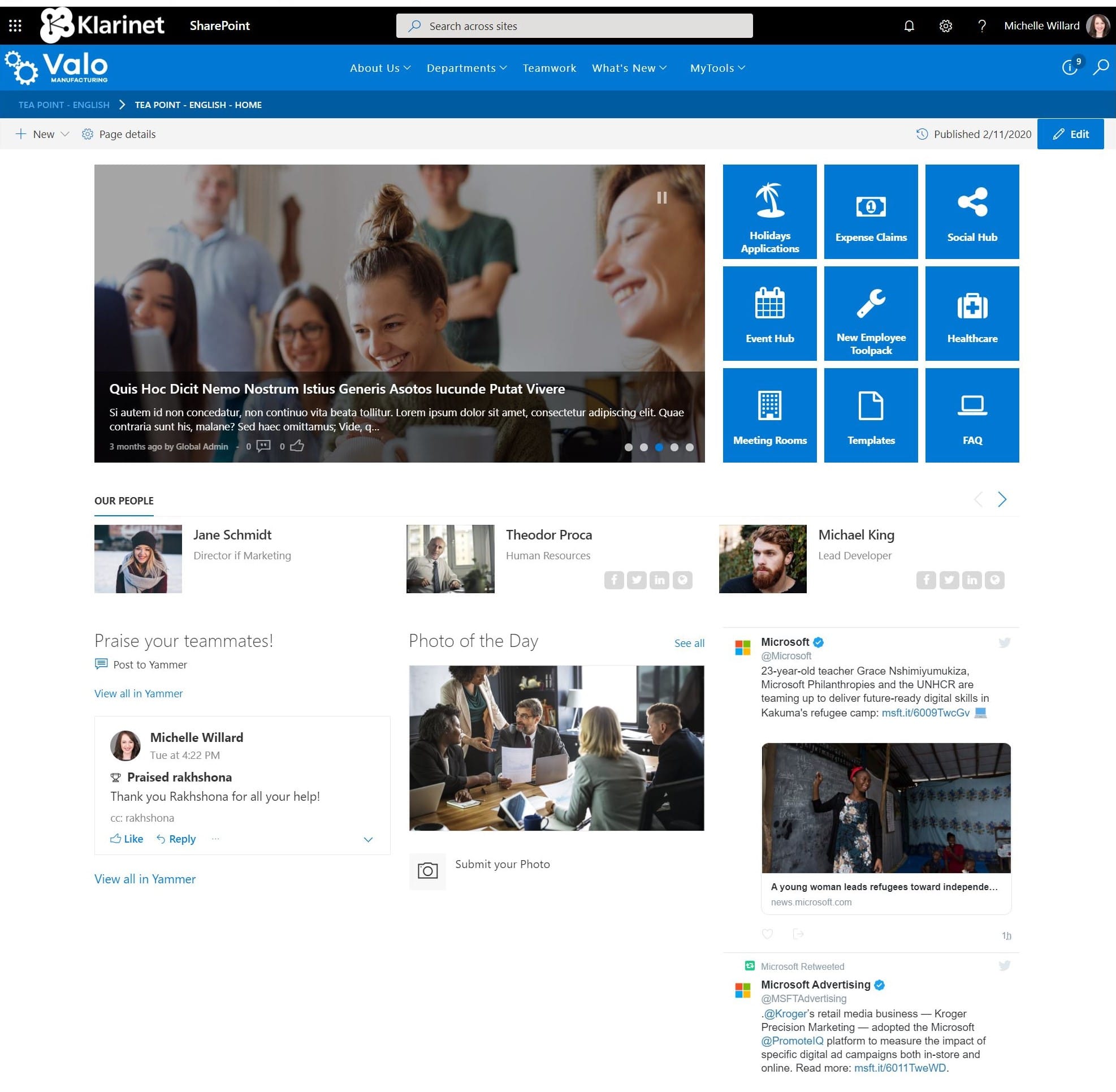Viewport: 1116px width, 1092px height.
Task: Open the Holidays Applications tile
Action: click(769, 211)
